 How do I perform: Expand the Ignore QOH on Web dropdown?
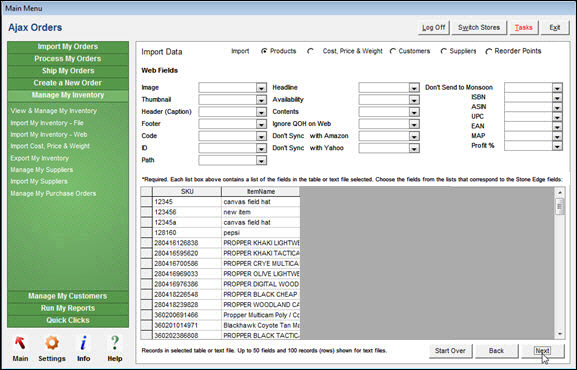[x=414, y=124]
